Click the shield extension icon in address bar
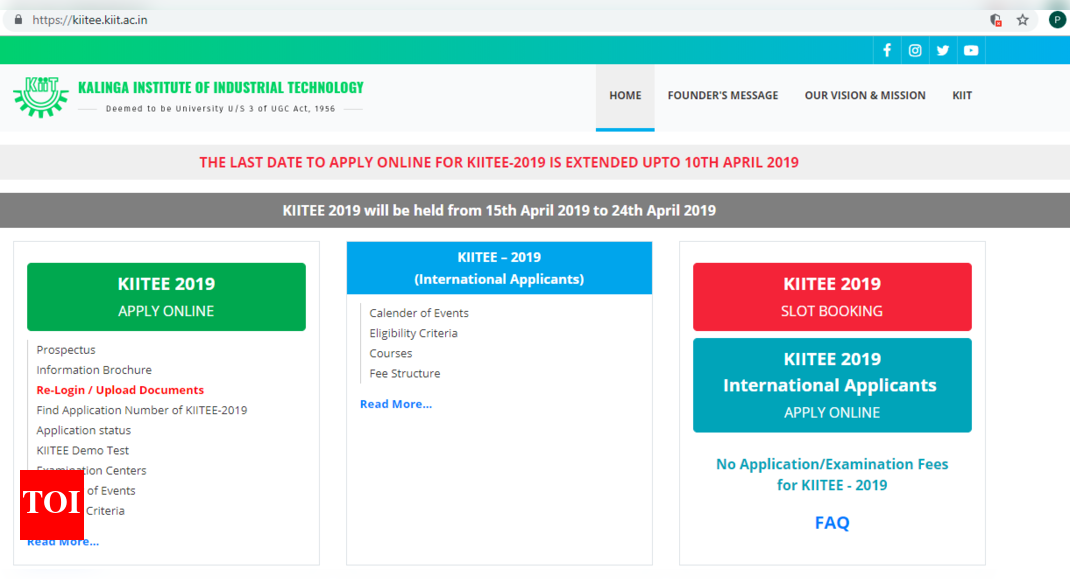Screen dimensions: 1070x579 point(996,20)
